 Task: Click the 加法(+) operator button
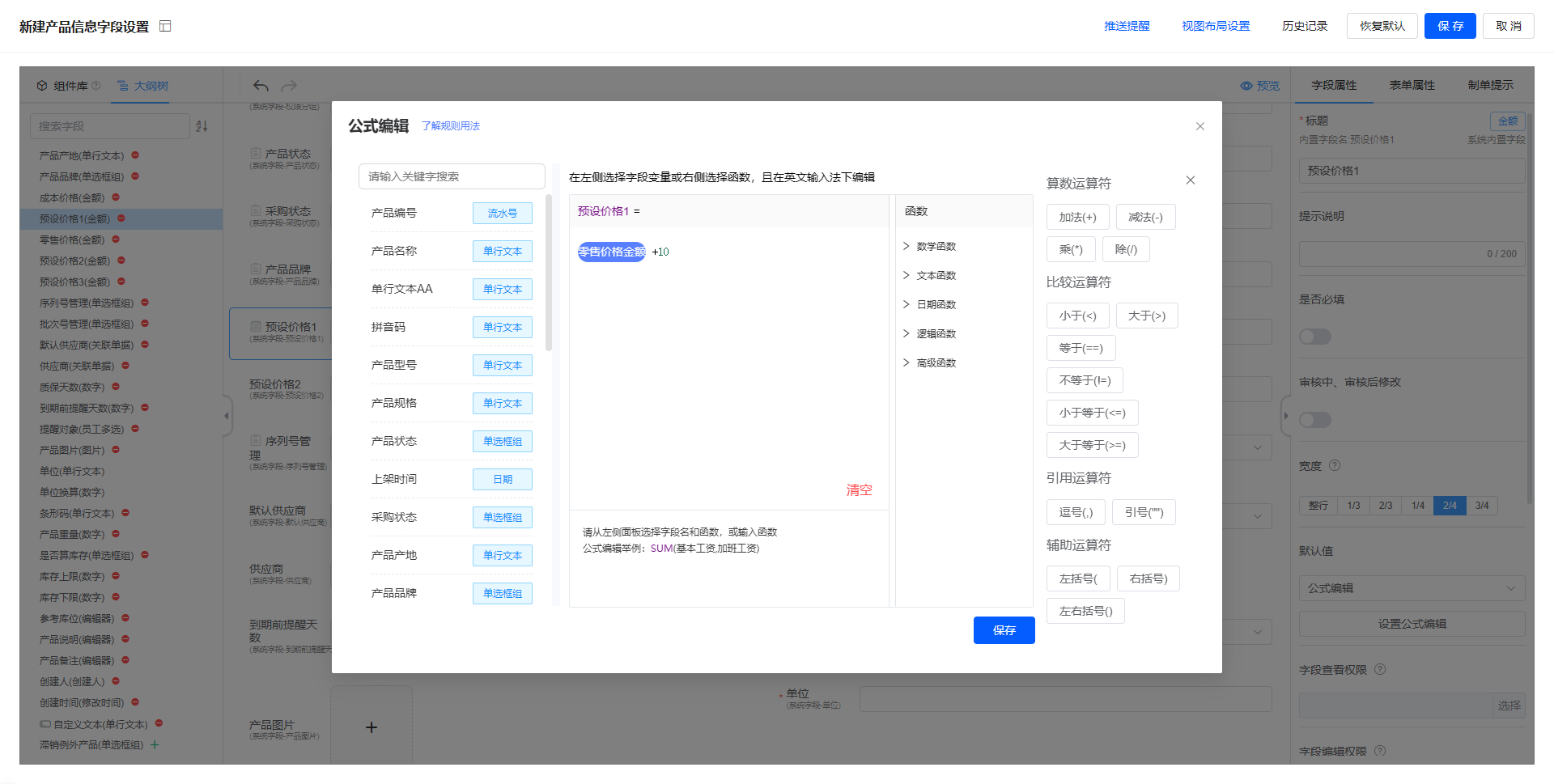(1077, 217)
